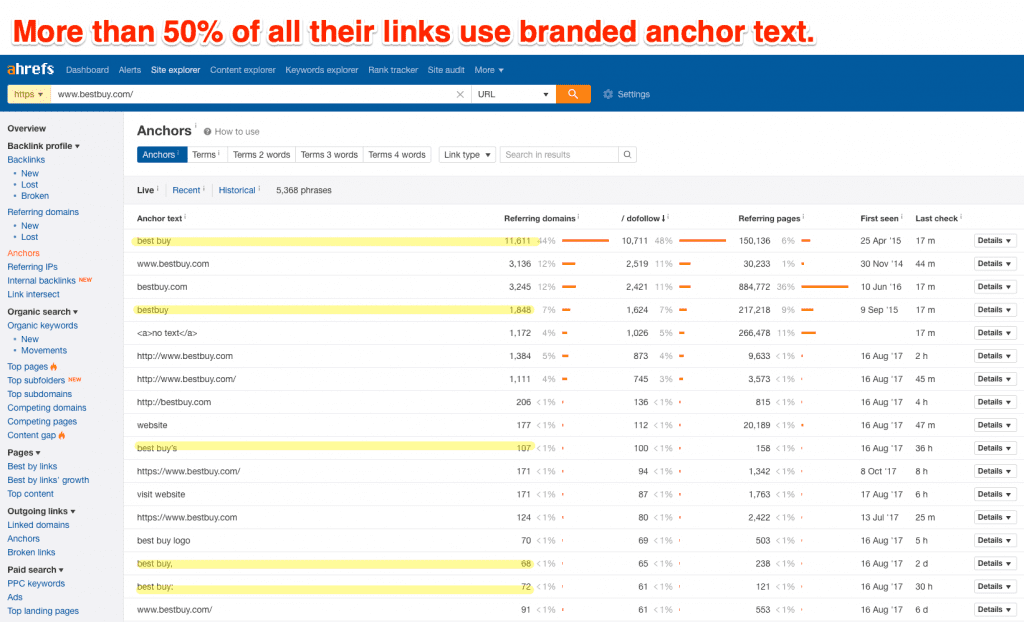This screenshot has width=1024, height=622.
Task: Click the Search in results field
Action: point(559,155)
